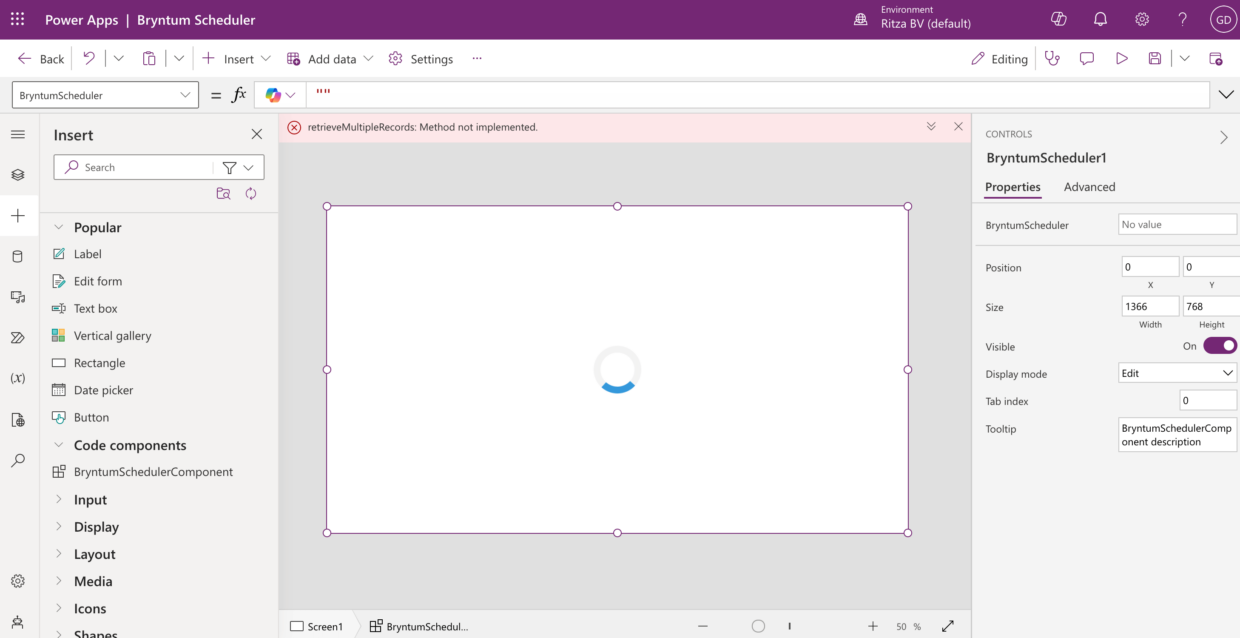The width and height of the screenshot is (1240, 638).
Task: Open the Comments icon
Action: coord(1087,59)
